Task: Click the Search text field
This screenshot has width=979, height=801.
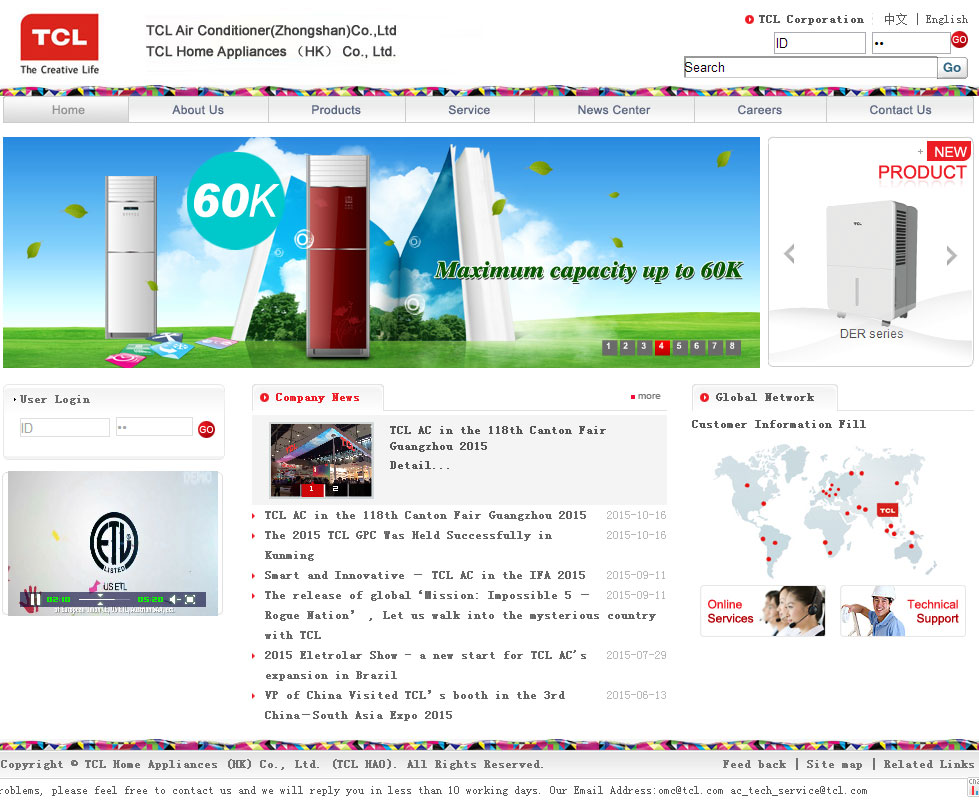Action: pos(809,68)
